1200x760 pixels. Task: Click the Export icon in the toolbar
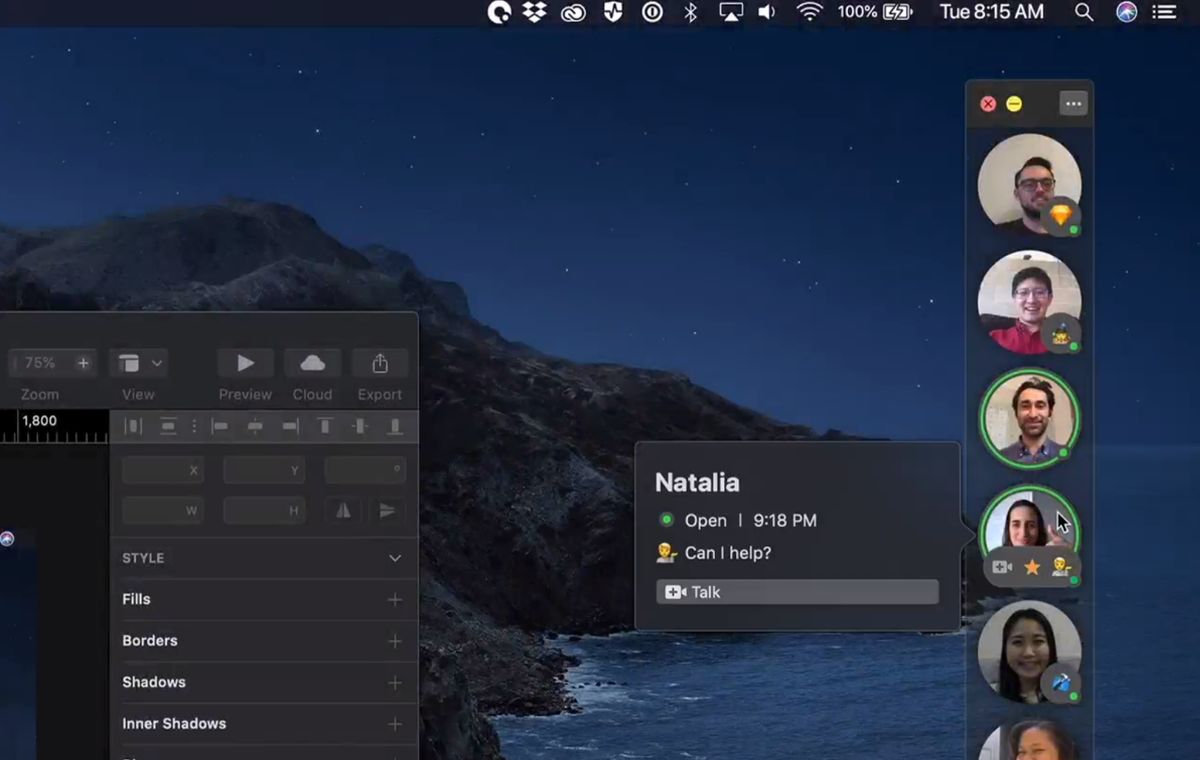[x=379, y=362]
